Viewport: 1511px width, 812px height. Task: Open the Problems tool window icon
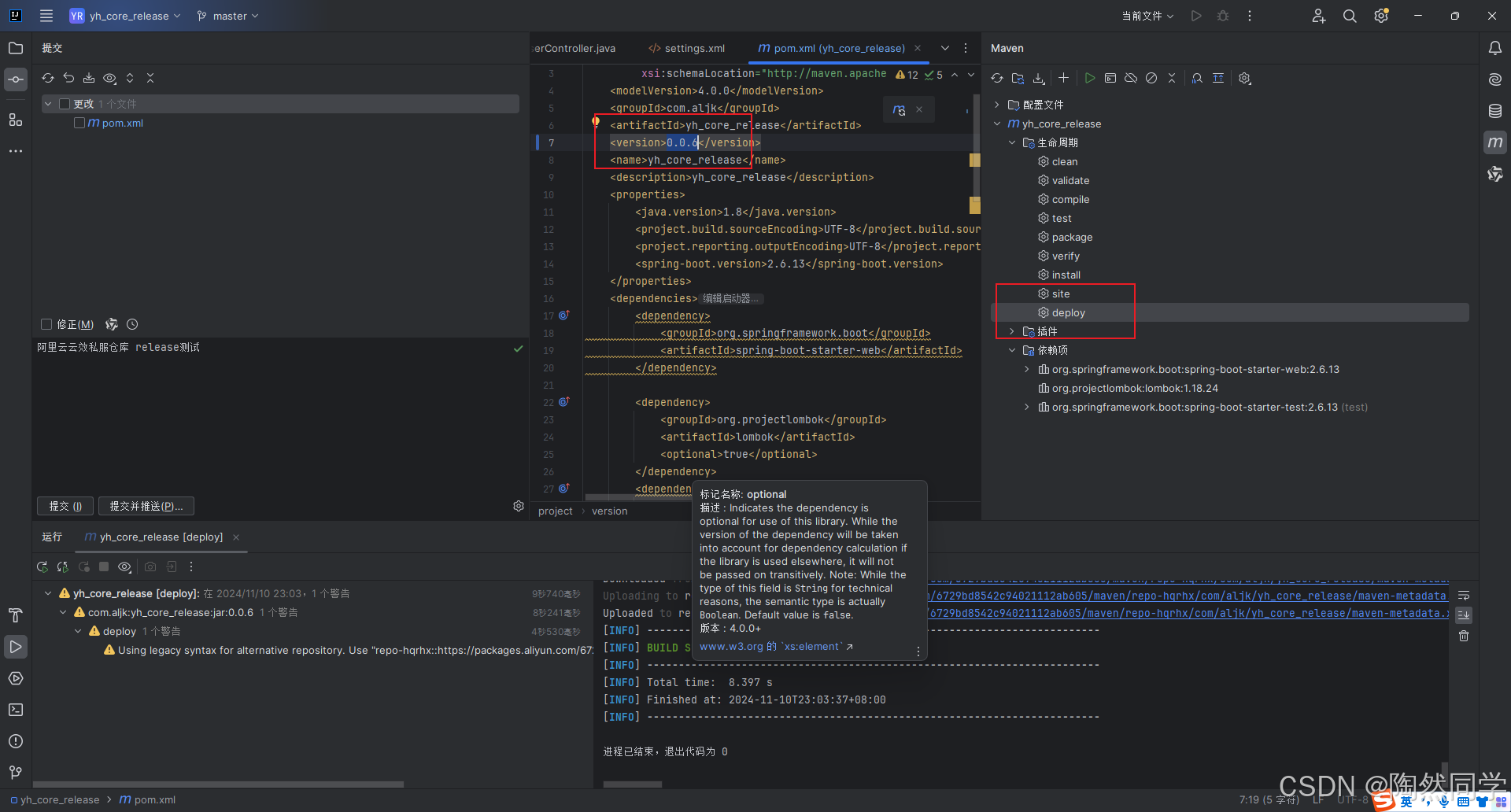[x=16, y=741]
